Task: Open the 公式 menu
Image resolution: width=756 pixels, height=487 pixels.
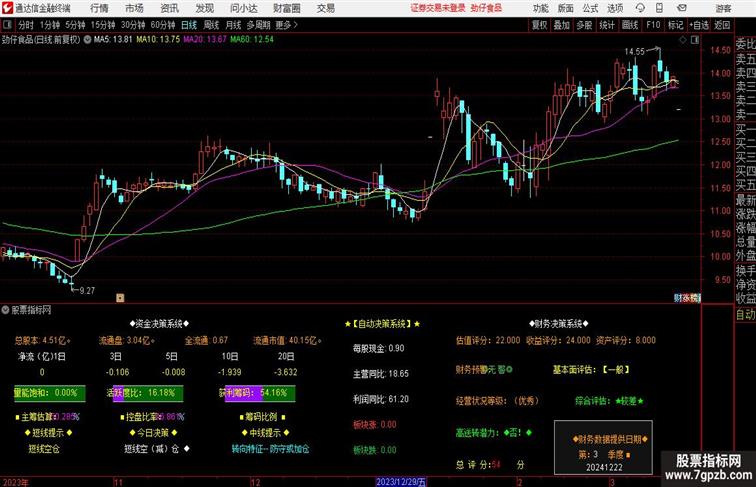Action: pyautogui.click(x=590, y=8)
